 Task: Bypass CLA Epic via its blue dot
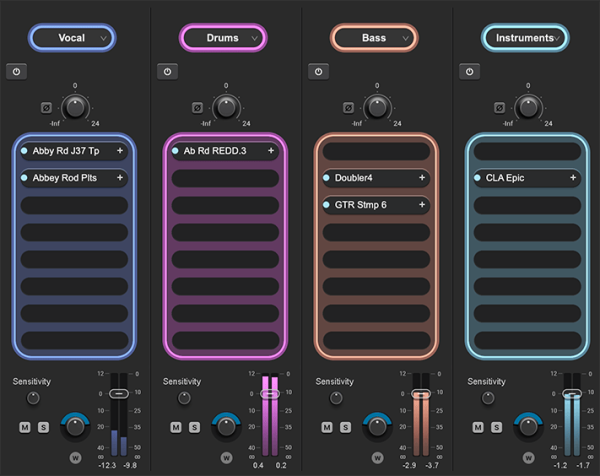477,178
